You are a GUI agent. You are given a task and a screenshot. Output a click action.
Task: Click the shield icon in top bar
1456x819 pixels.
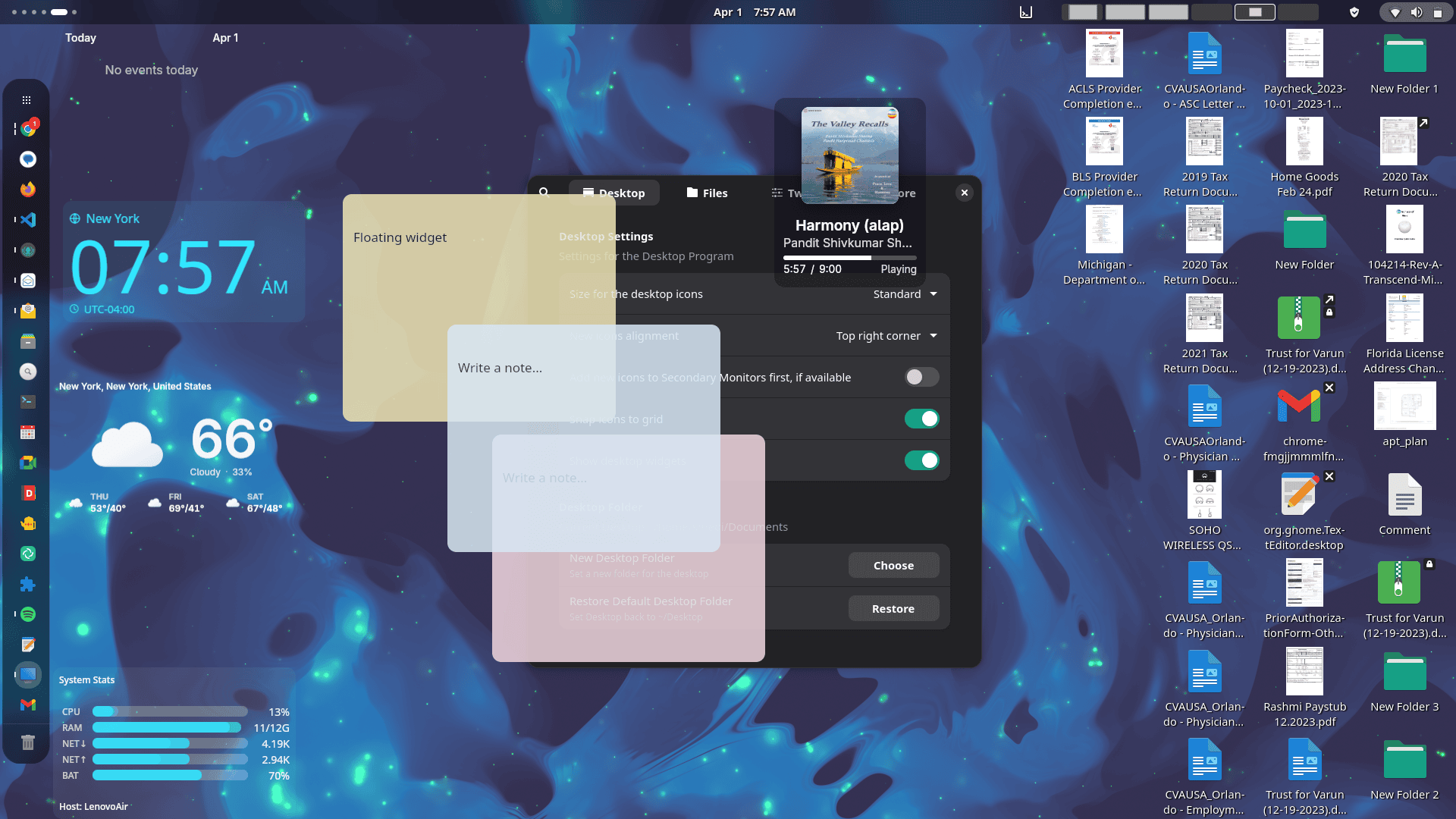tap(1354, 12)
